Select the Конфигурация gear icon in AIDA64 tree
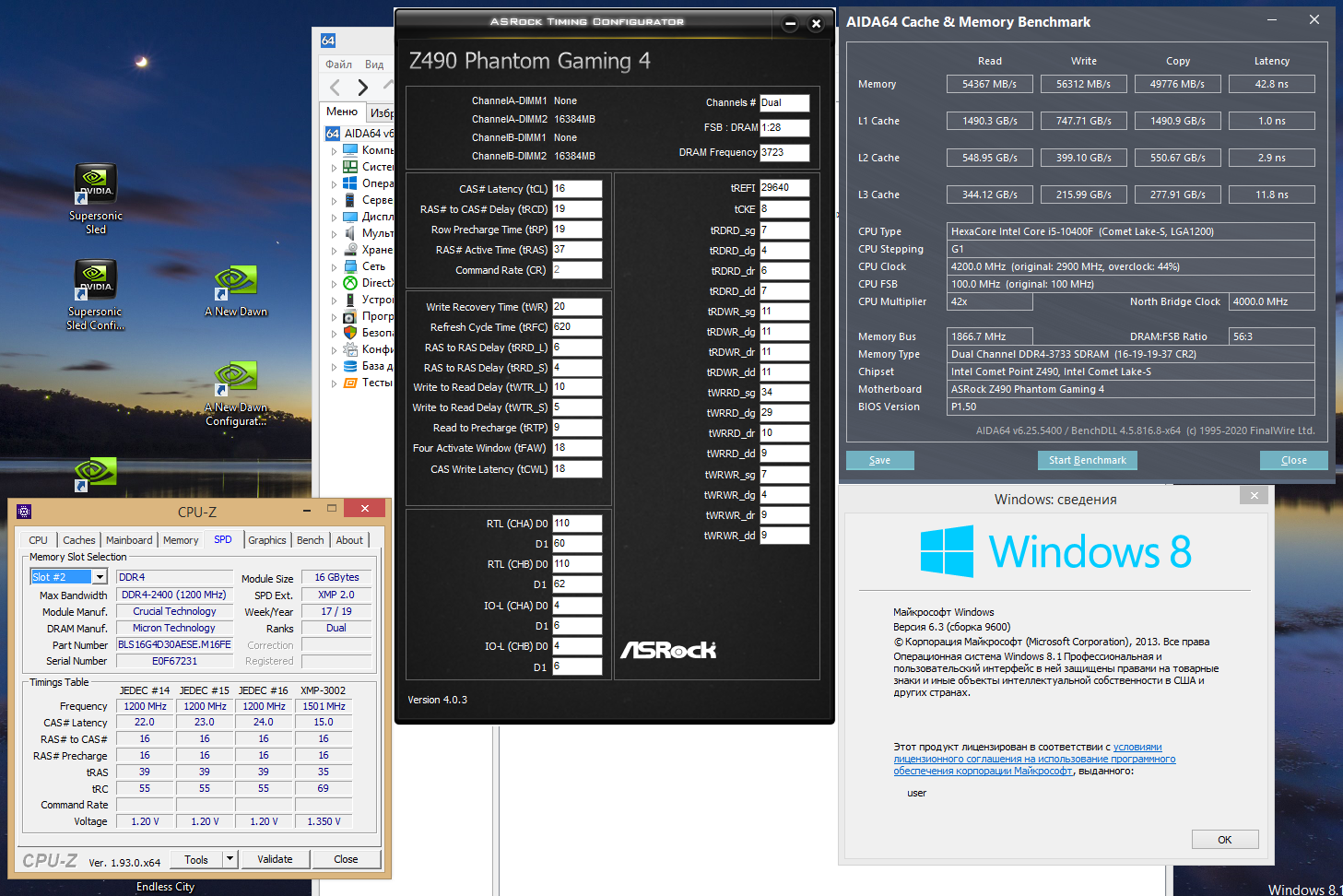The height and width of the screenshot is (896, 1343). (350, 348)
